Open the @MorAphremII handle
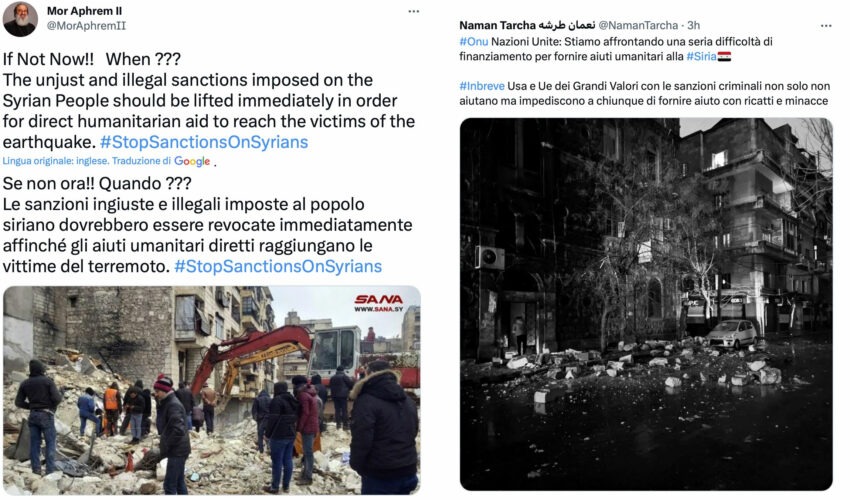850x500 pixels. [86, 25]
